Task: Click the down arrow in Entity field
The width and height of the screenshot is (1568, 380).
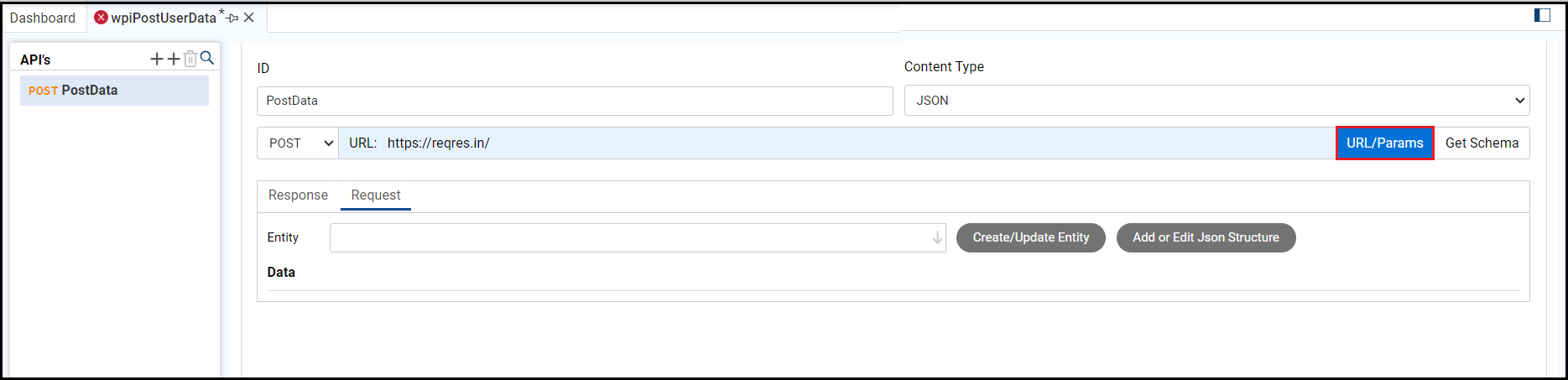Action: (937, 238)
